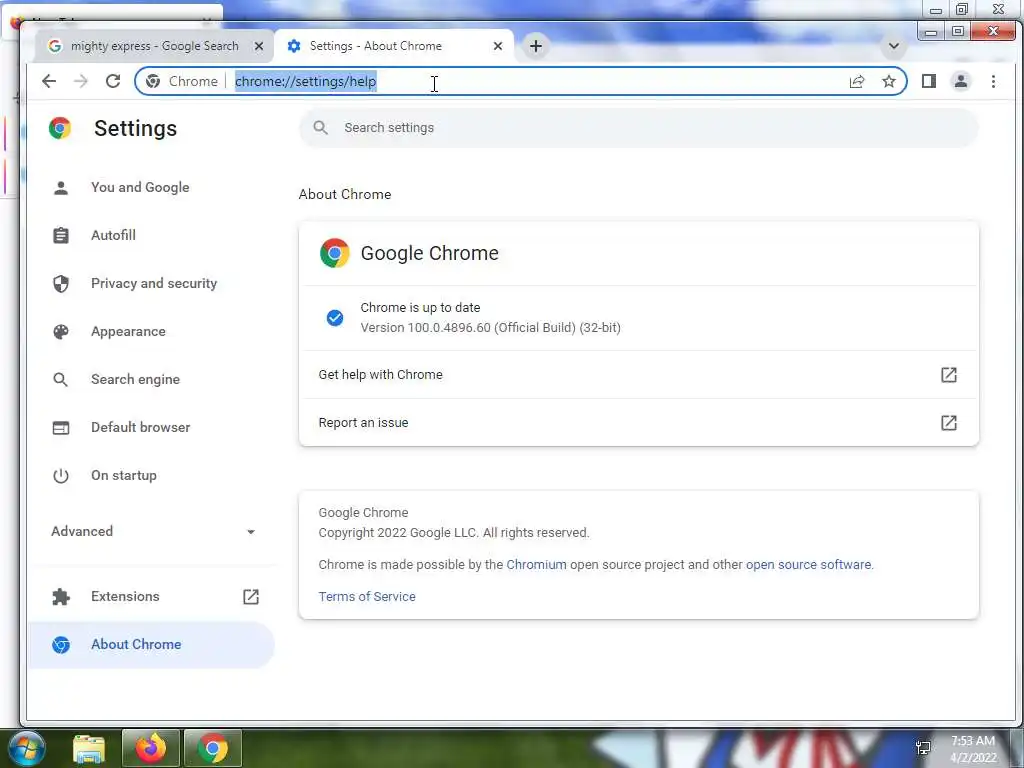Click the puzzle piece Extensions icon

point(61,596)
